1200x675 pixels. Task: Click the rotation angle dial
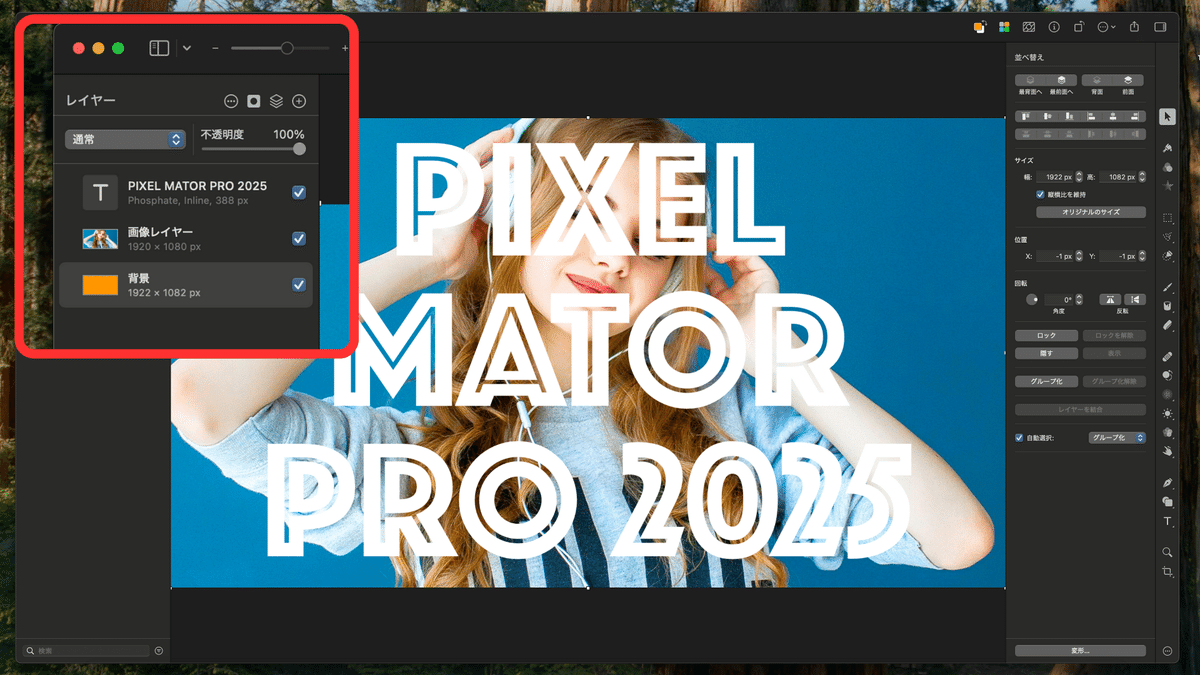pos(1032,299)
